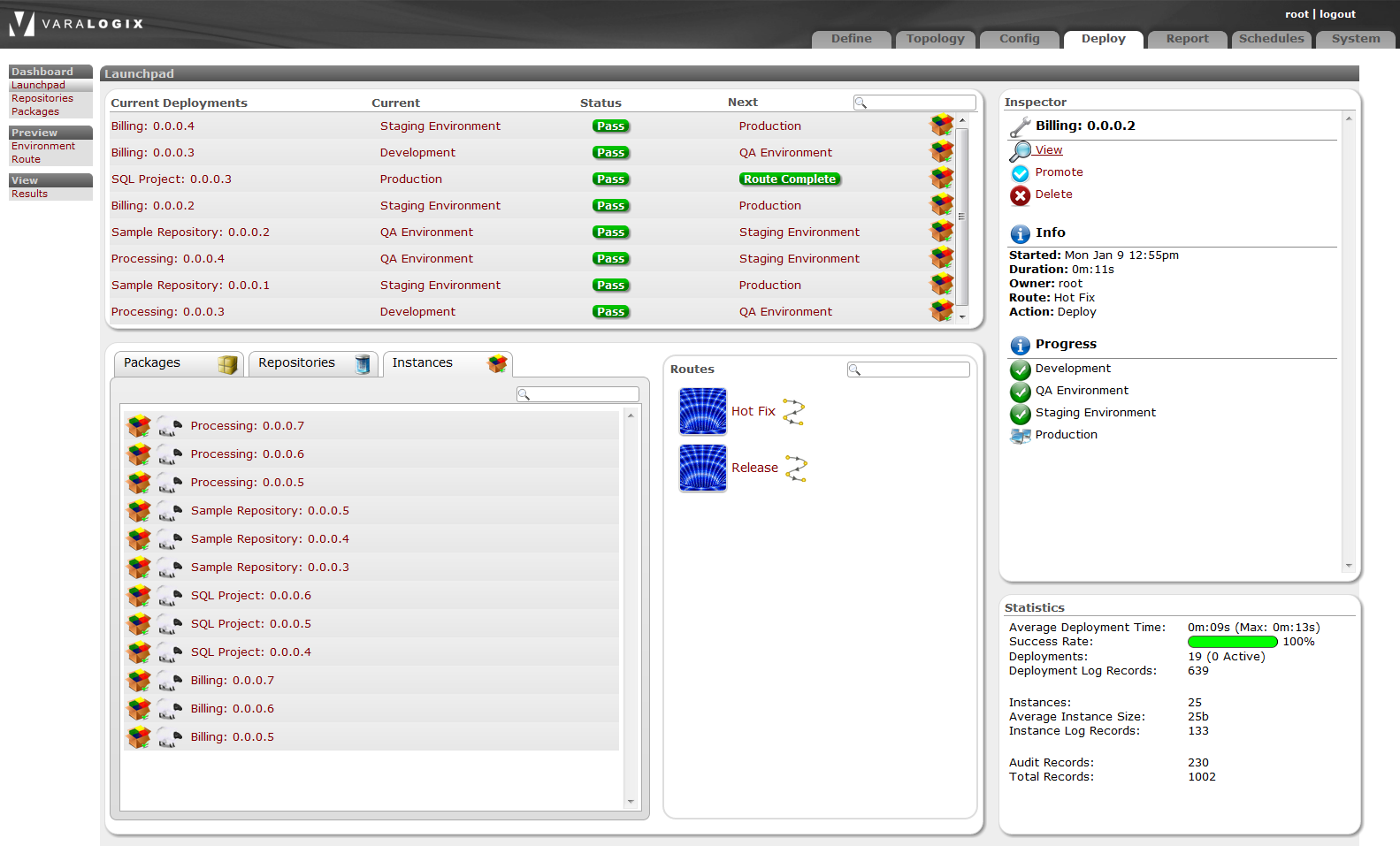Switch to the Repositories sub-tab

(314, 363)
